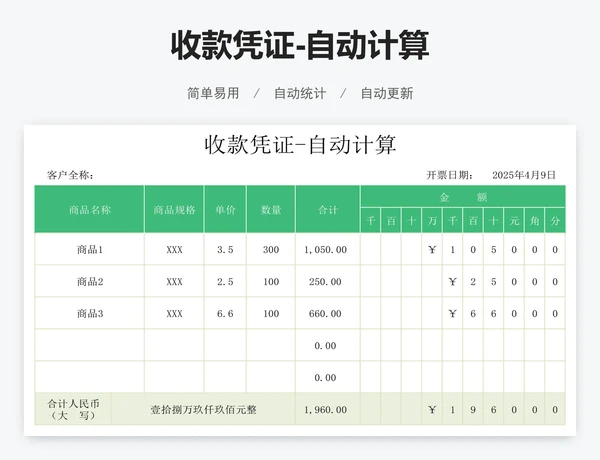
Task: Click the XXX spec cell in 商品1 row
Action: point(174,250)
